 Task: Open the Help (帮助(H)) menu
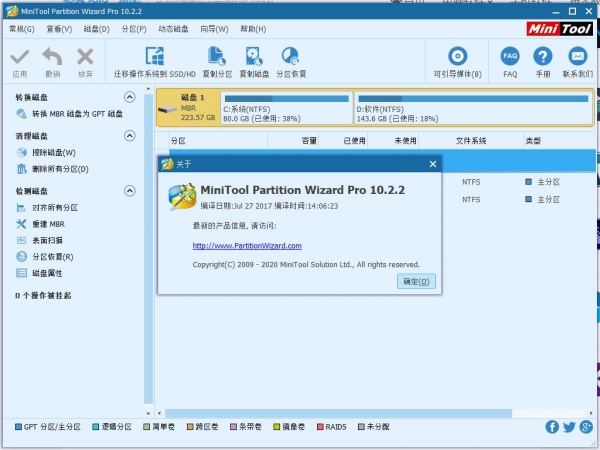coord(253,29)
